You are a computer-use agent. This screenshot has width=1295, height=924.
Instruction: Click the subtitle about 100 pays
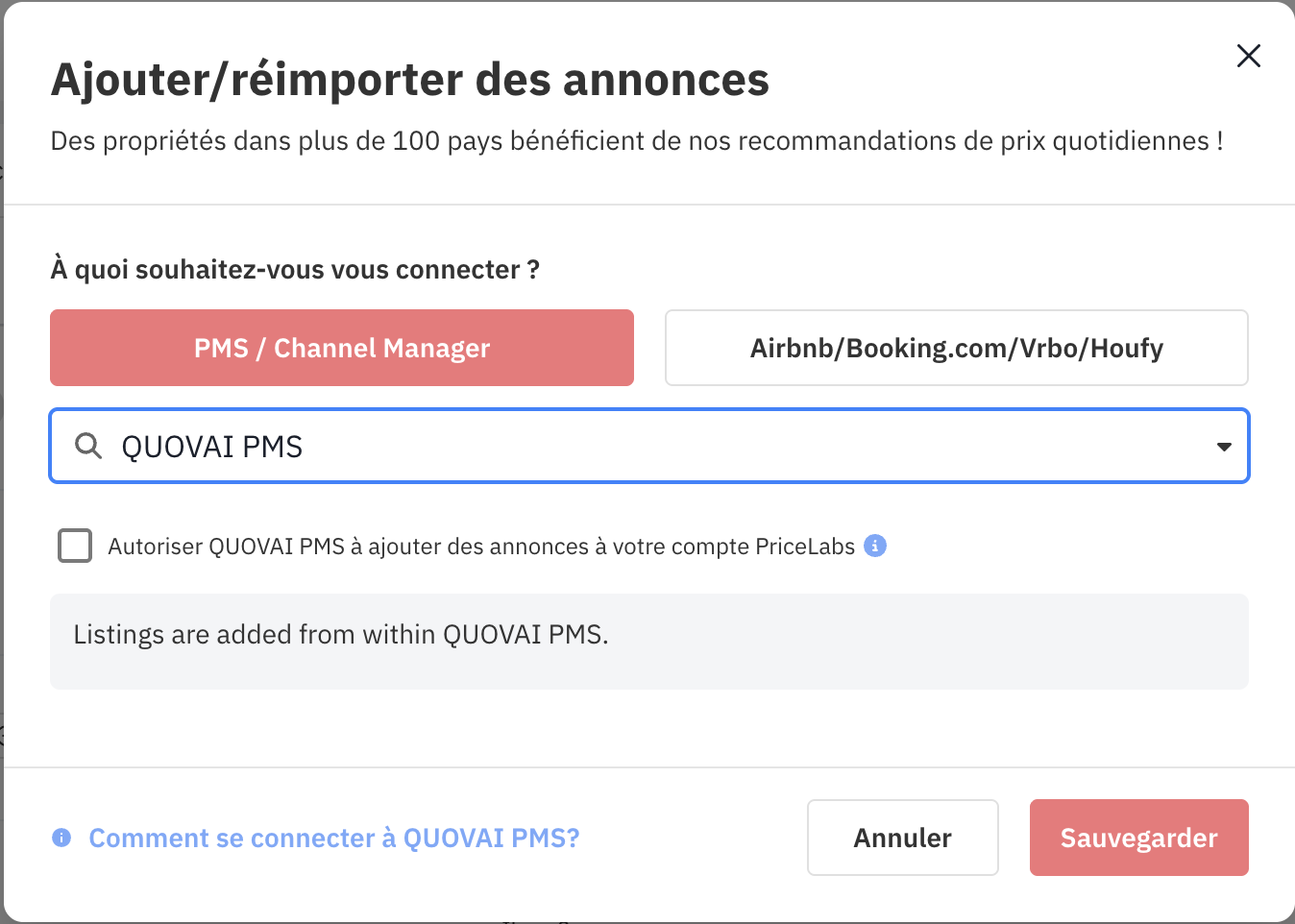[637, 141]
